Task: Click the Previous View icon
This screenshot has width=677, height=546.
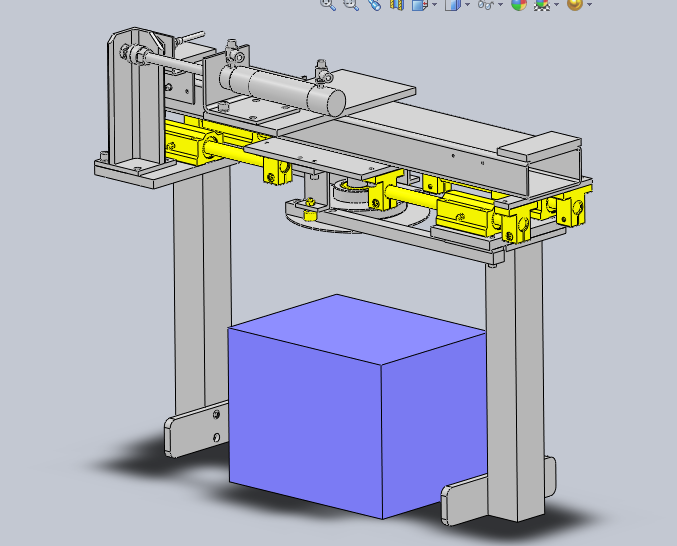Action: [374, 4]
